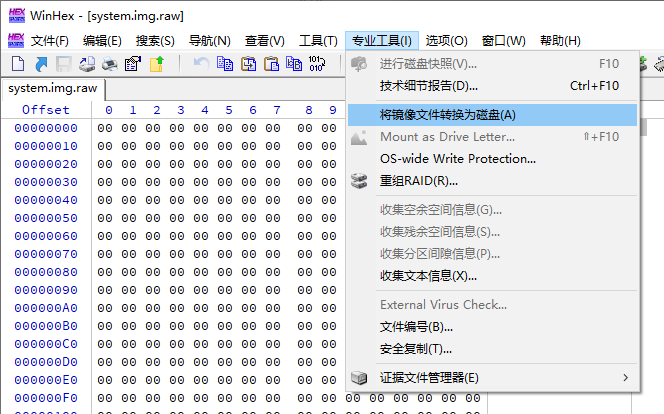Screen dimensions: 664x414
Task: Click the Open disk toolbar icon
Action: click(x=87, y=64)
